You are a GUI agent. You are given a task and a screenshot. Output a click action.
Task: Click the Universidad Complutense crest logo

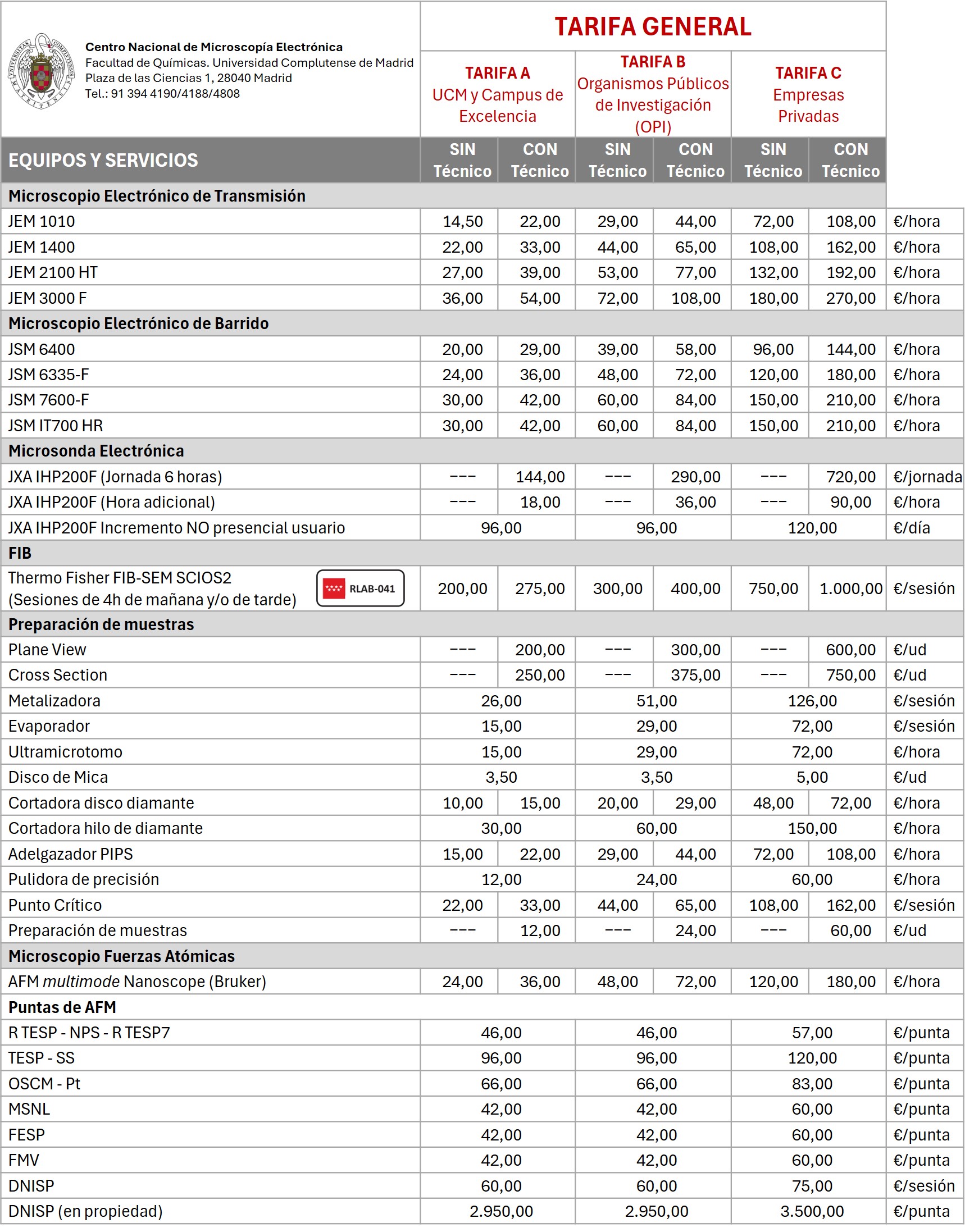40,71
